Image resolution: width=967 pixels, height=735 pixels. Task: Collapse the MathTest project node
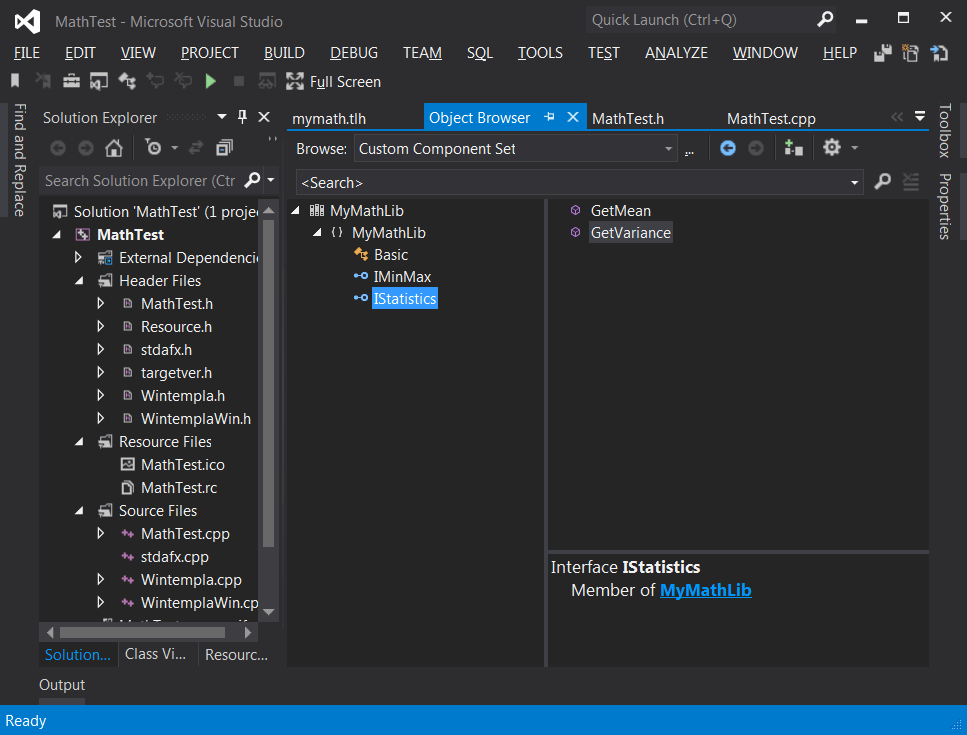click(57, 235)
